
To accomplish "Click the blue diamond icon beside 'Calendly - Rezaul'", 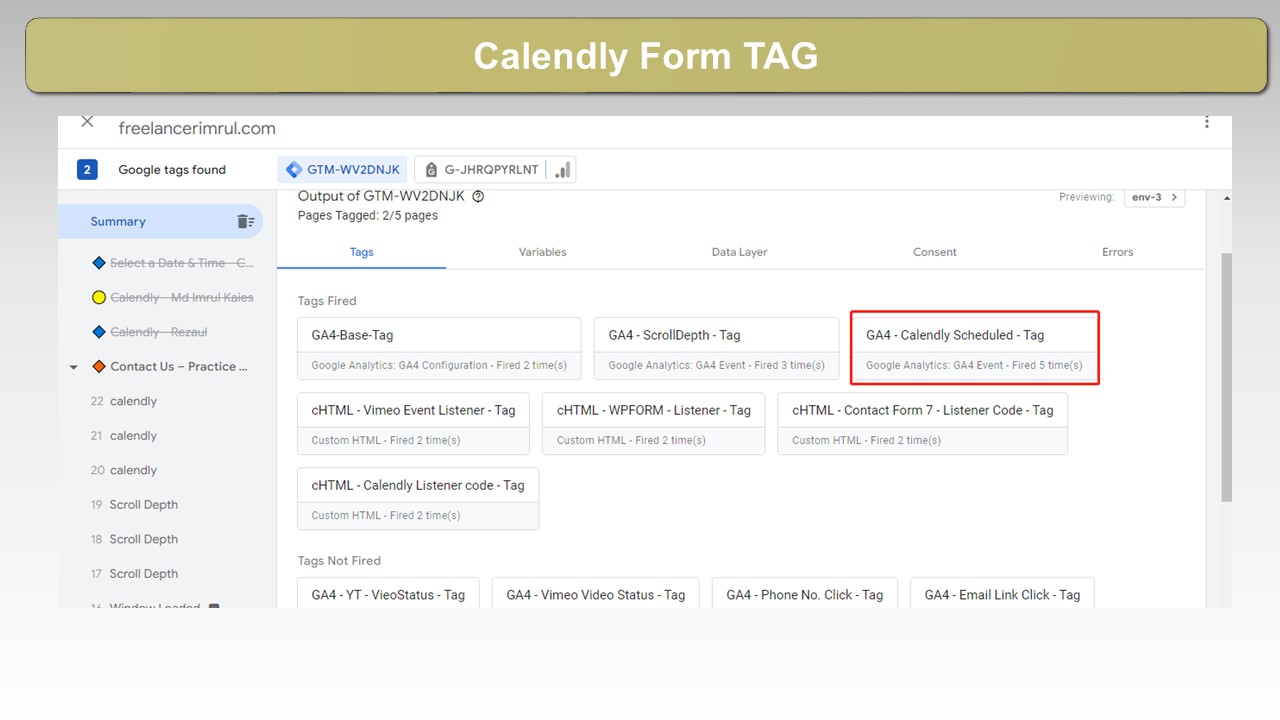I will (98, 332).
